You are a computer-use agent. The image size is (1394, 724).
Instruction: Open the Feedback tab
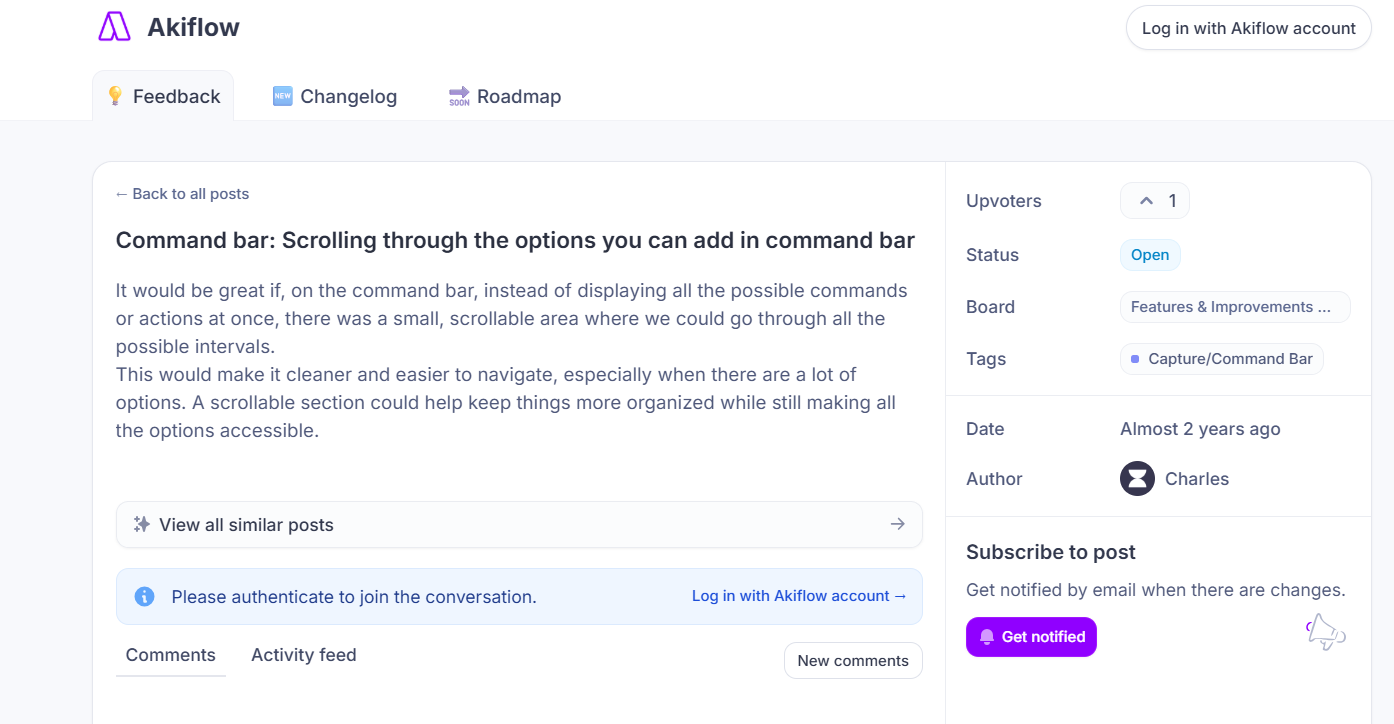coord(163,96)
